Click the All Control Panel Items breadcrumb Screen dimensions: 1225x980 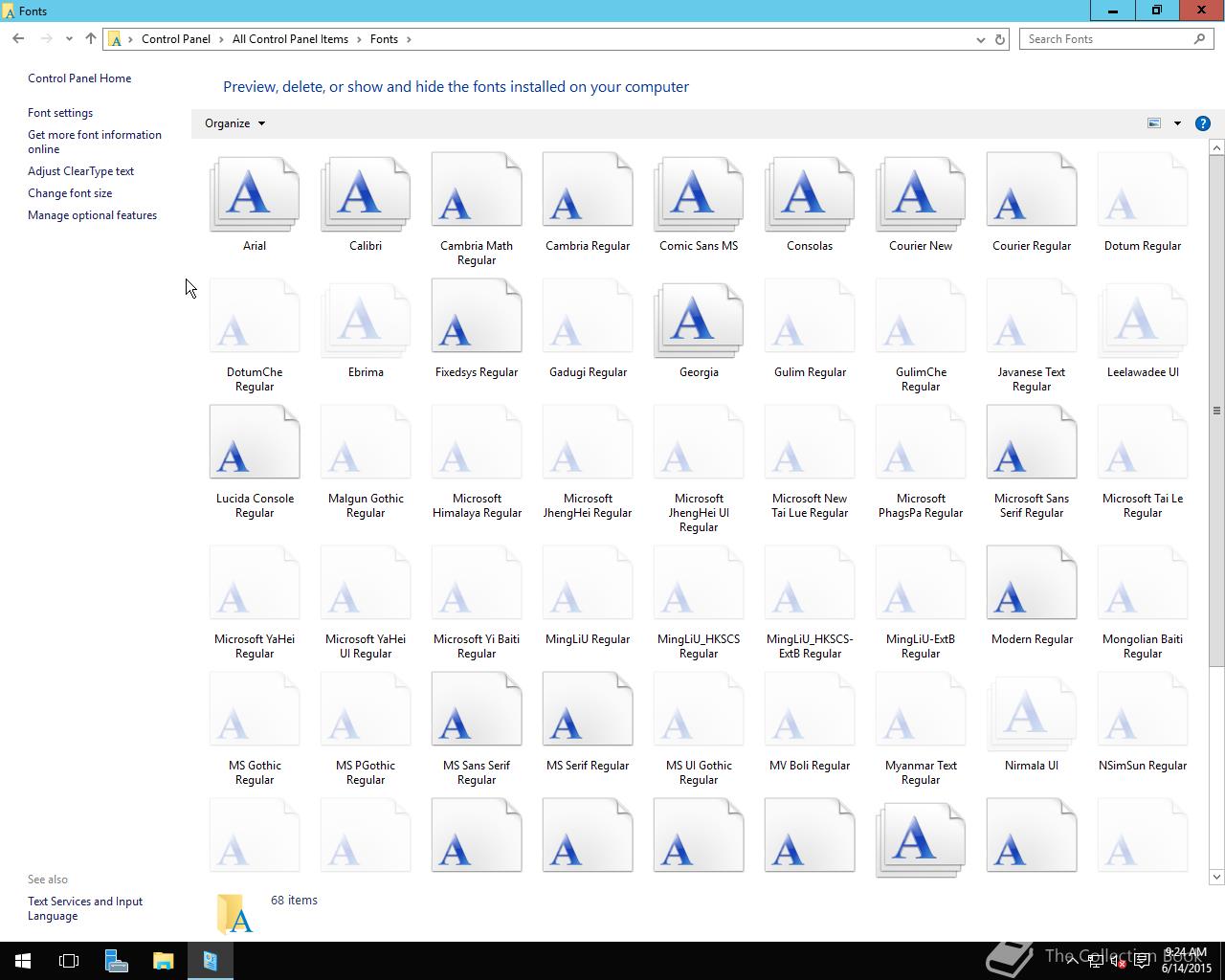point(290,39)
